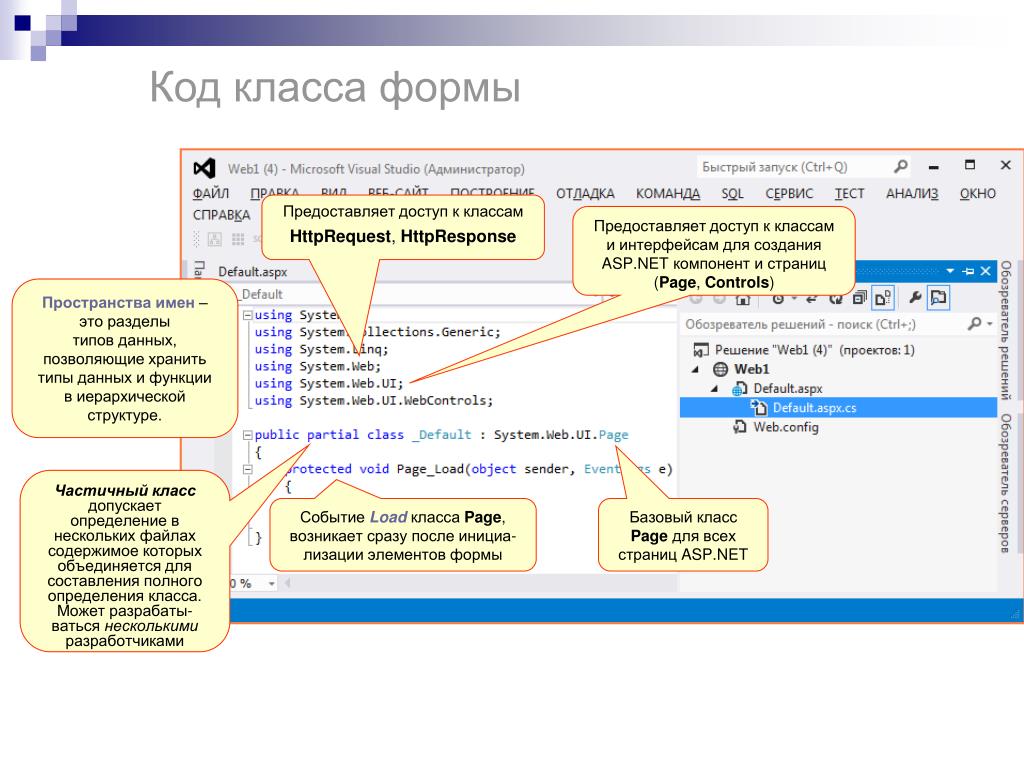Viewport: 1024px width, 768px height.
Task: Select Web.config in Solution Explorer
Action: [x=786, y=427]
